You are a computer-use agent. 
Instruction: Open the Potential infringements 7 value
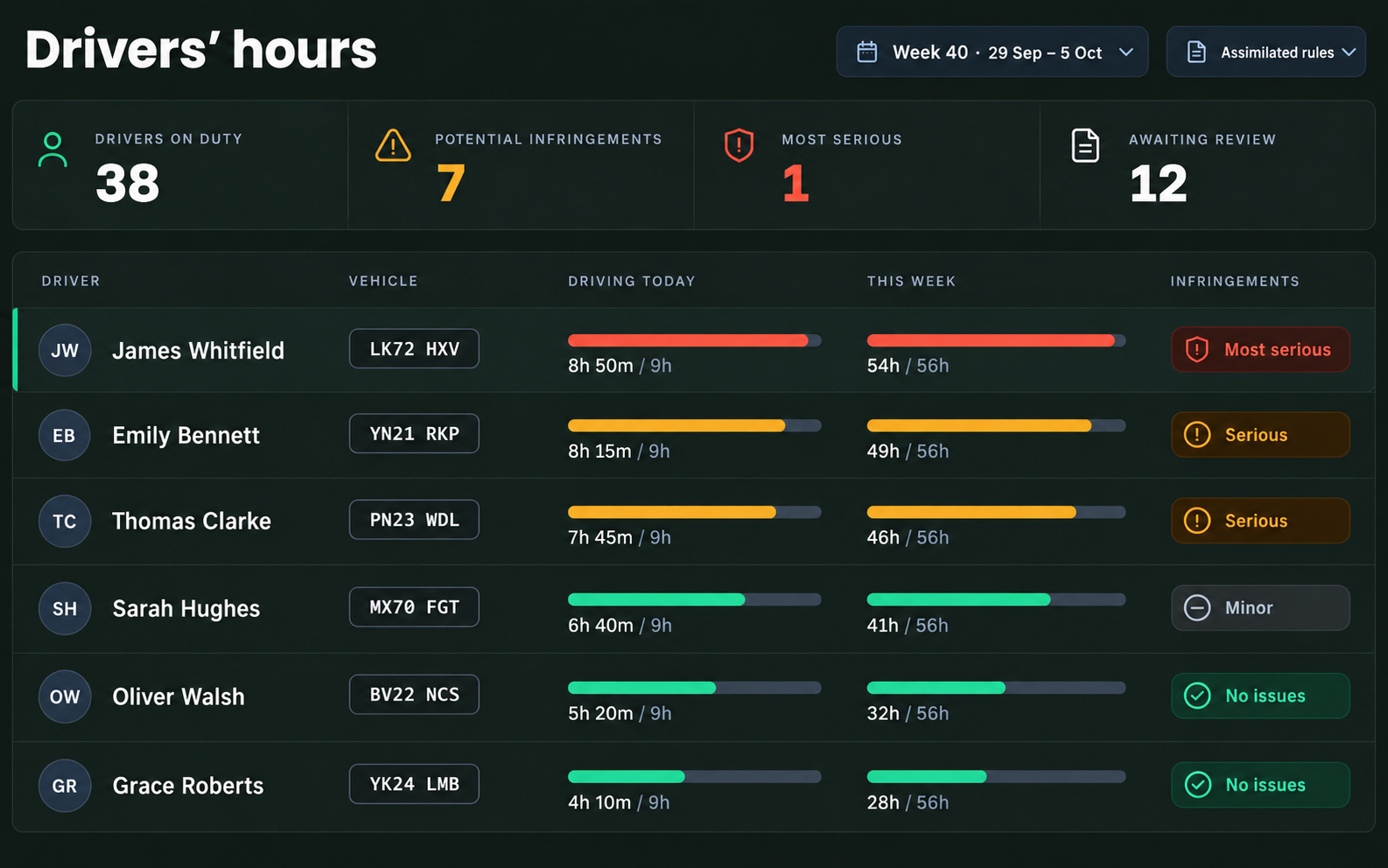tap(451, 184)
